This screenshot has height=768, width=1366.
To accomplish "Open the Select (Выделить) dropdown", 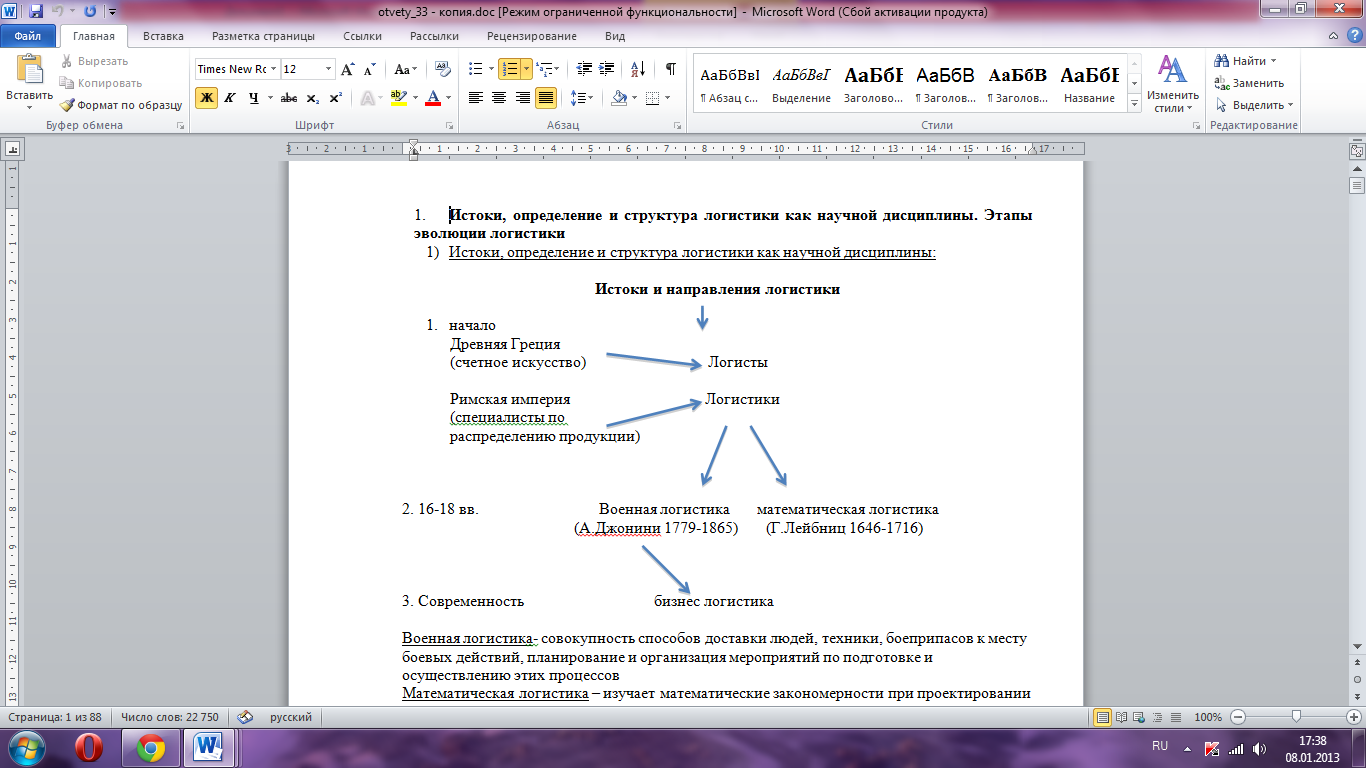I will click(1254, 105).
